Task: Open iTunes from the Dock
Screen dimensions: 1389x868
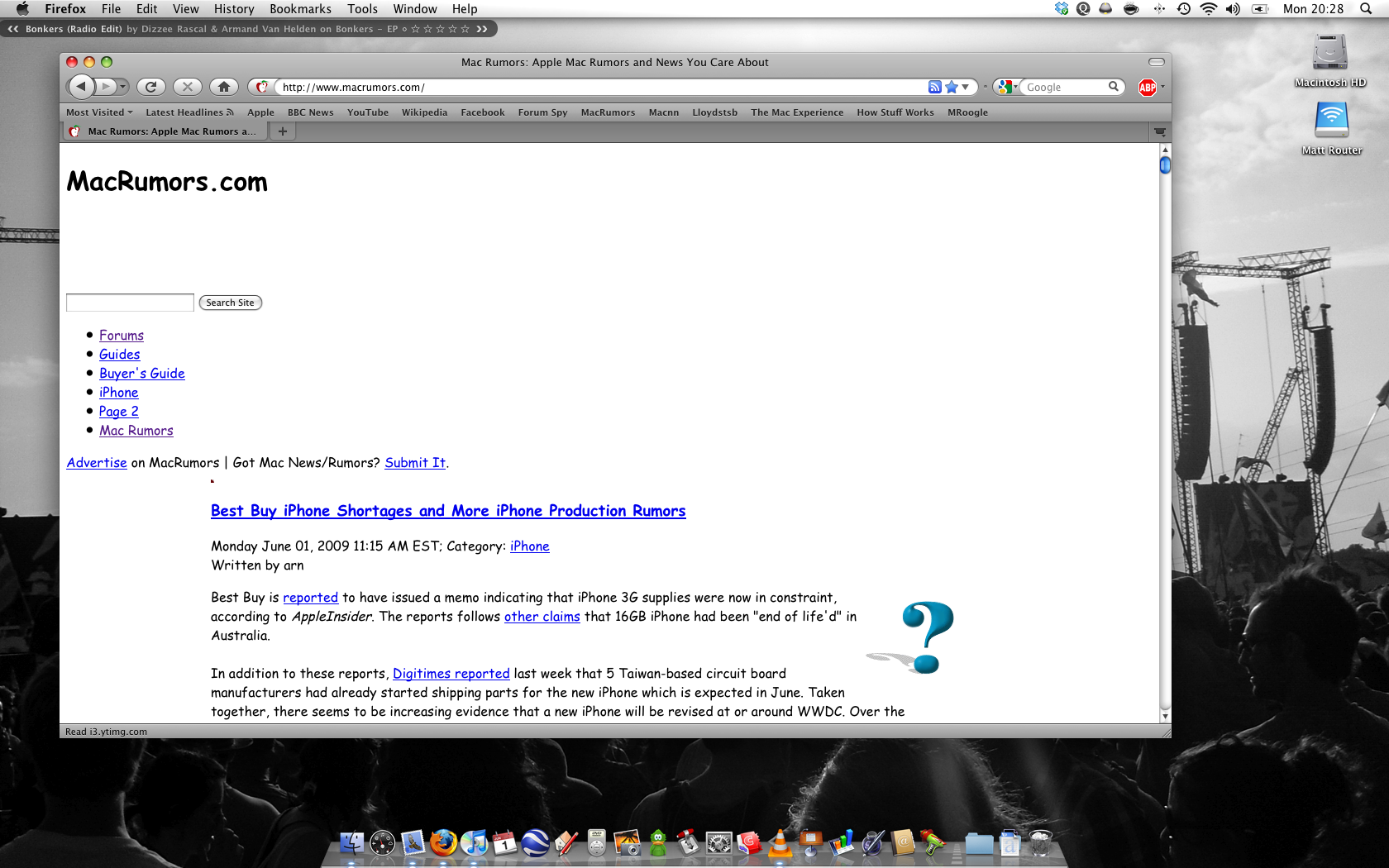Action: tap(474, 842)
